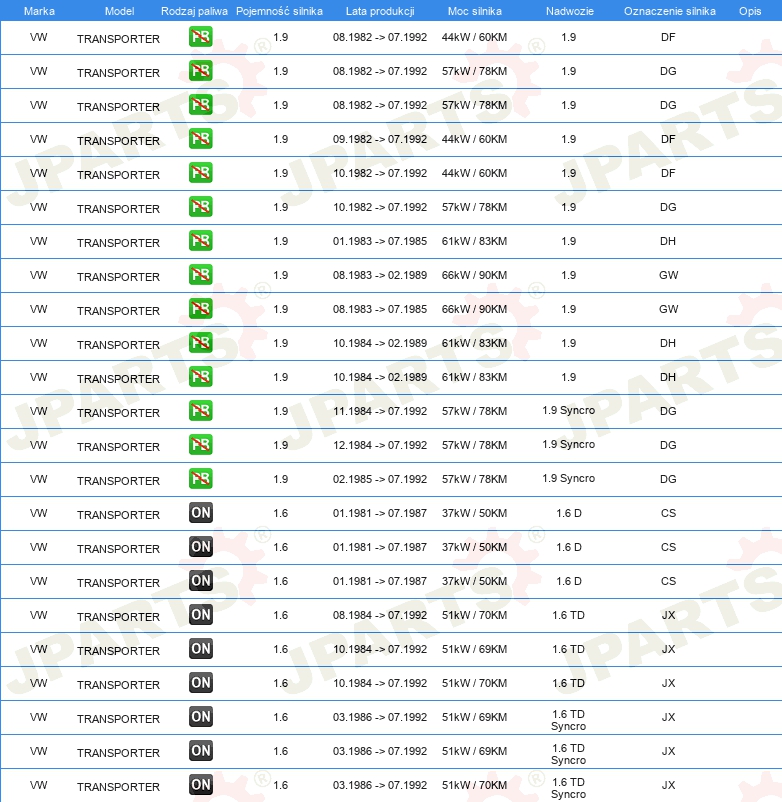Screen dimensions: 782x802
Task: Click diesel ON icon in 10.1984 70KM JX row
Action: pos(200,683)
